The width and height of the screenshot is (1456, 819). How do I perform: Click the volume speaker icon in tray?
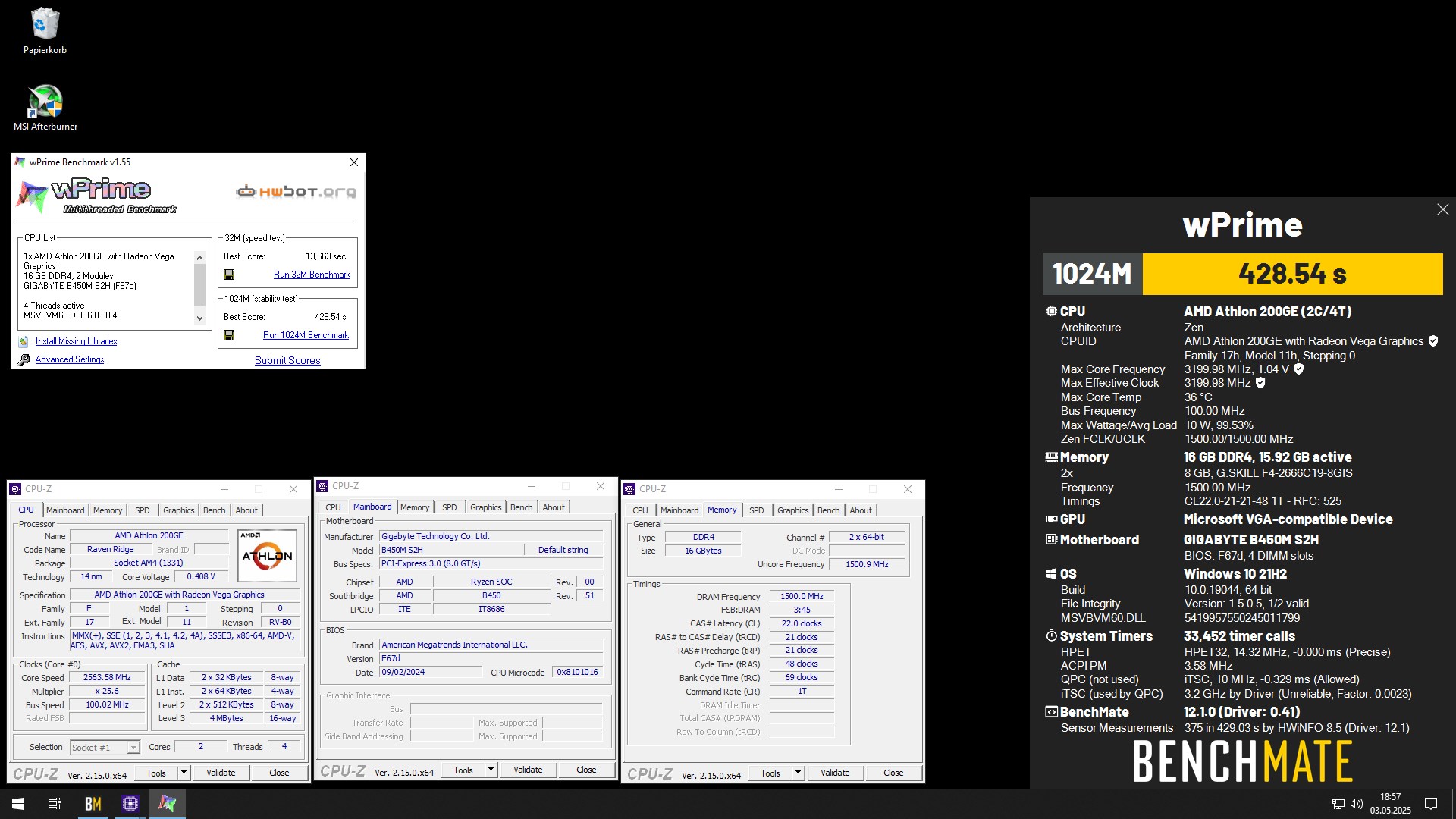point(1357,804)
